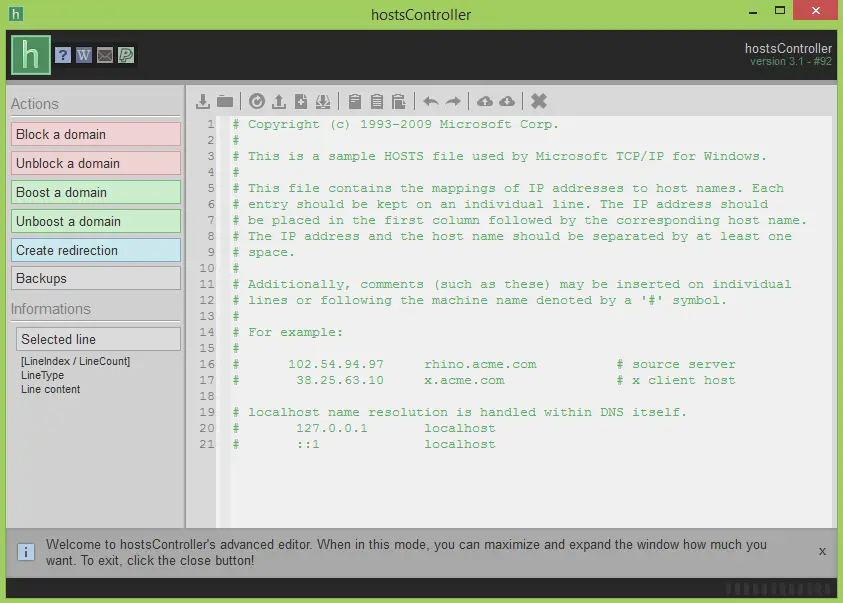Click the 127.0.0.1 localhost line

(x=364, y=428)
